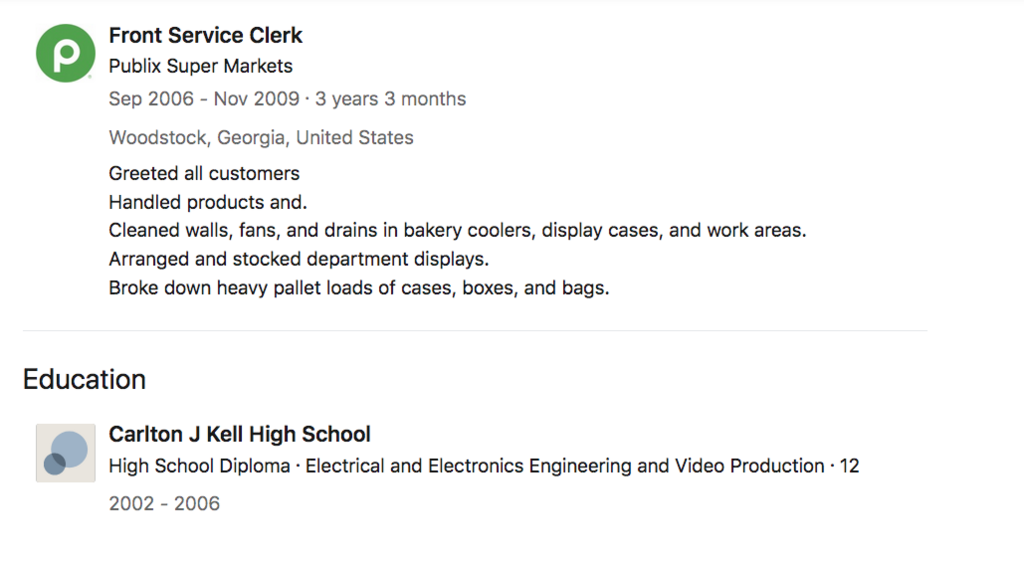Open the Front Service Clerk job title

[205, 36]
